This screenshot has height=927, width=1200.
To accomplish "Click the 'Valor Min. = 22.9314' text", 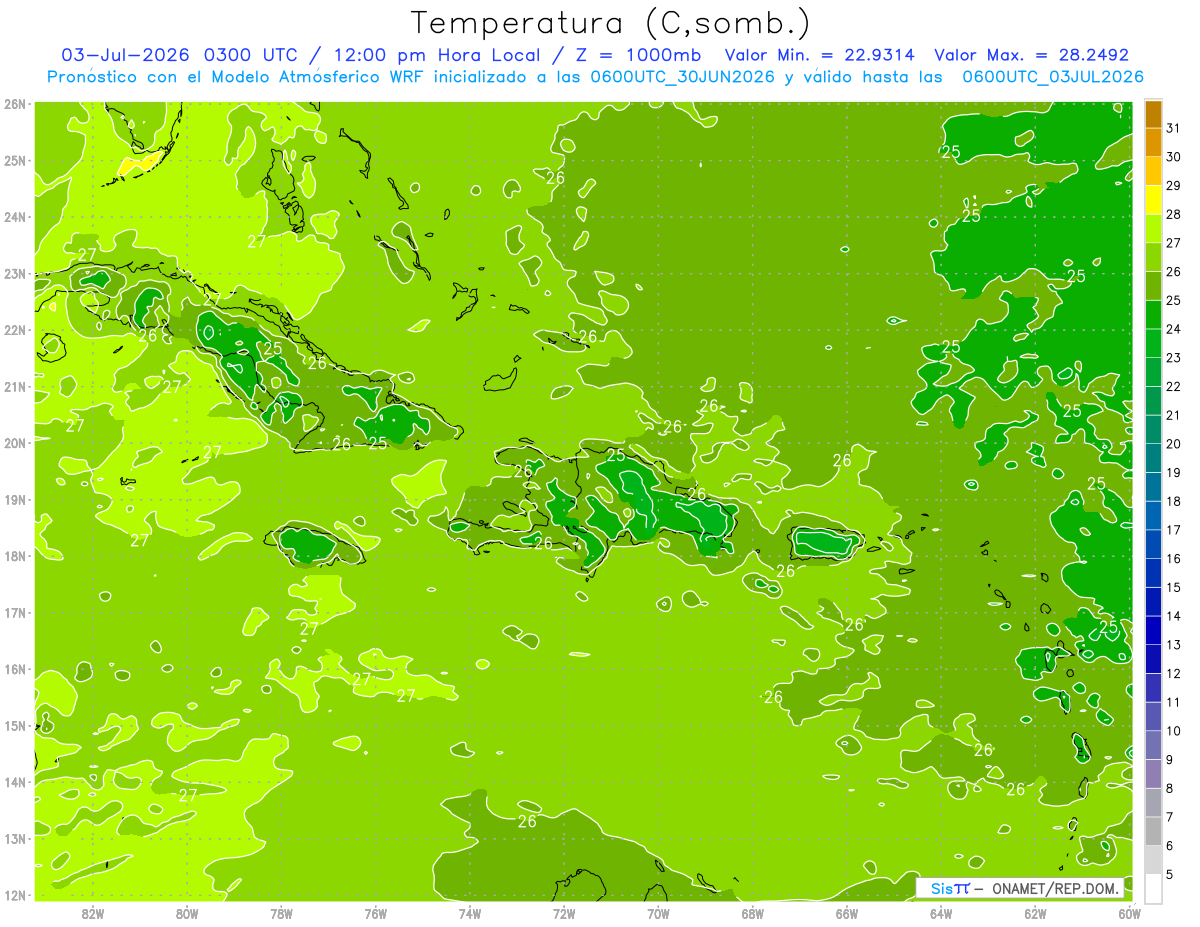I will tap(820, 55).
